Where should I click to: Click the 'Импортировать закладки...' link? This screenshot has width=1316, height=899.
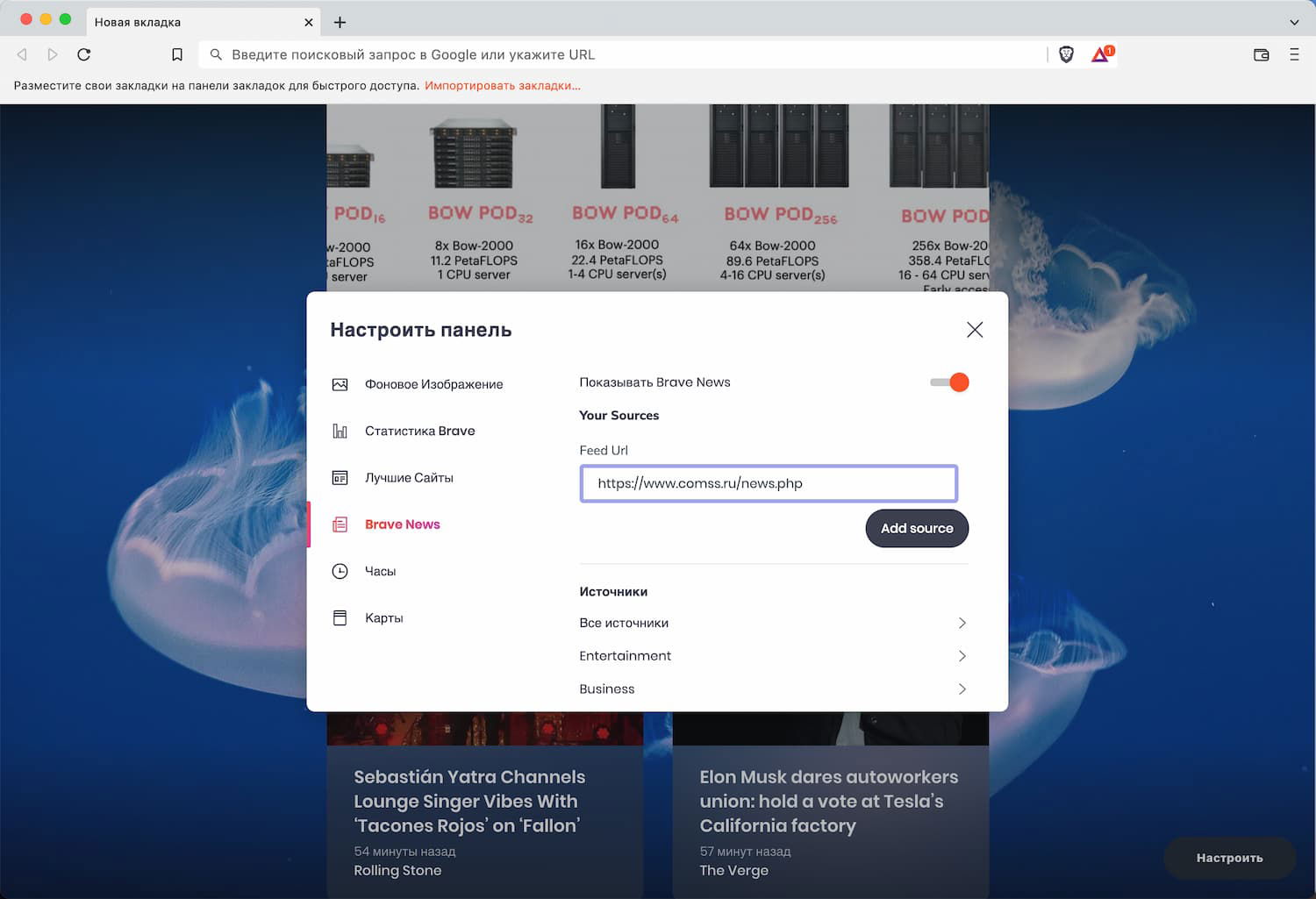click(x=503, y=86)
